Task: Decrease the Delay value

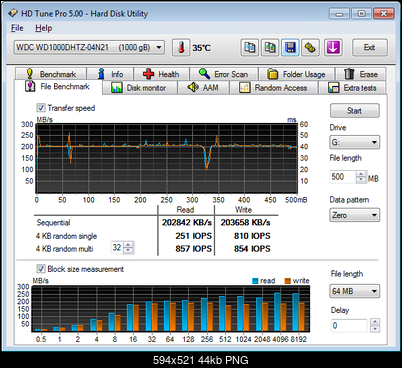Action: click(375, 329)
